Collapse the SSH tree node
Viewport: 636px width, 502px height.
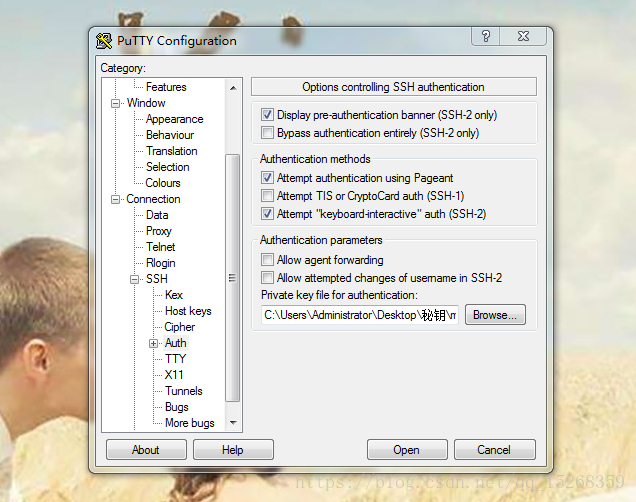[134, 279]
